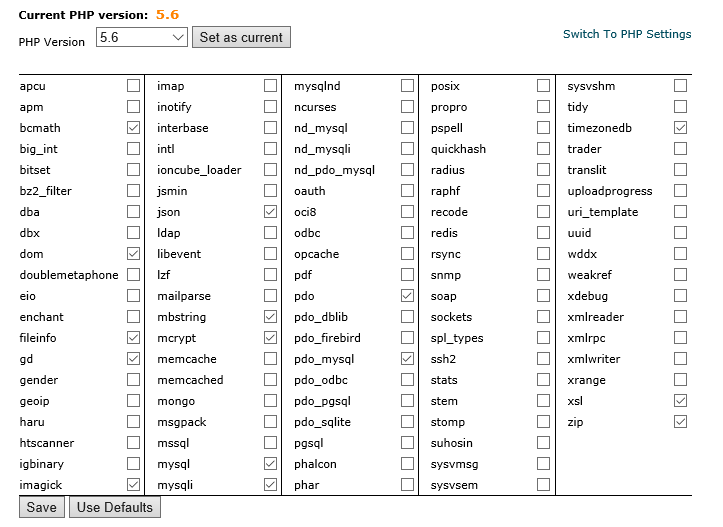Tick the xdebug checkbox
The image size is (723, 527).
(680, 296)
